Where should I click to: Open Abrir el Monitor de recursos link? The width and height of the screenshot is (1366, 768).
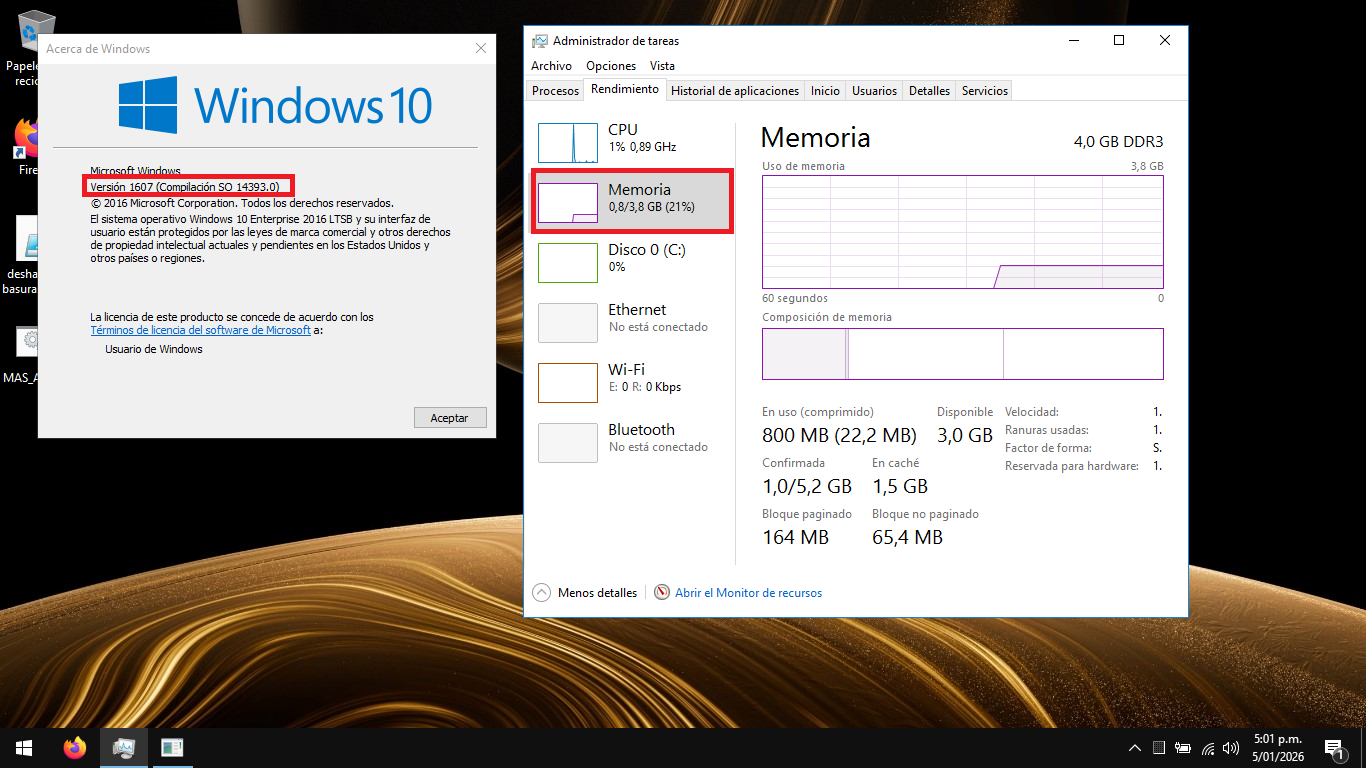(748, 593)
